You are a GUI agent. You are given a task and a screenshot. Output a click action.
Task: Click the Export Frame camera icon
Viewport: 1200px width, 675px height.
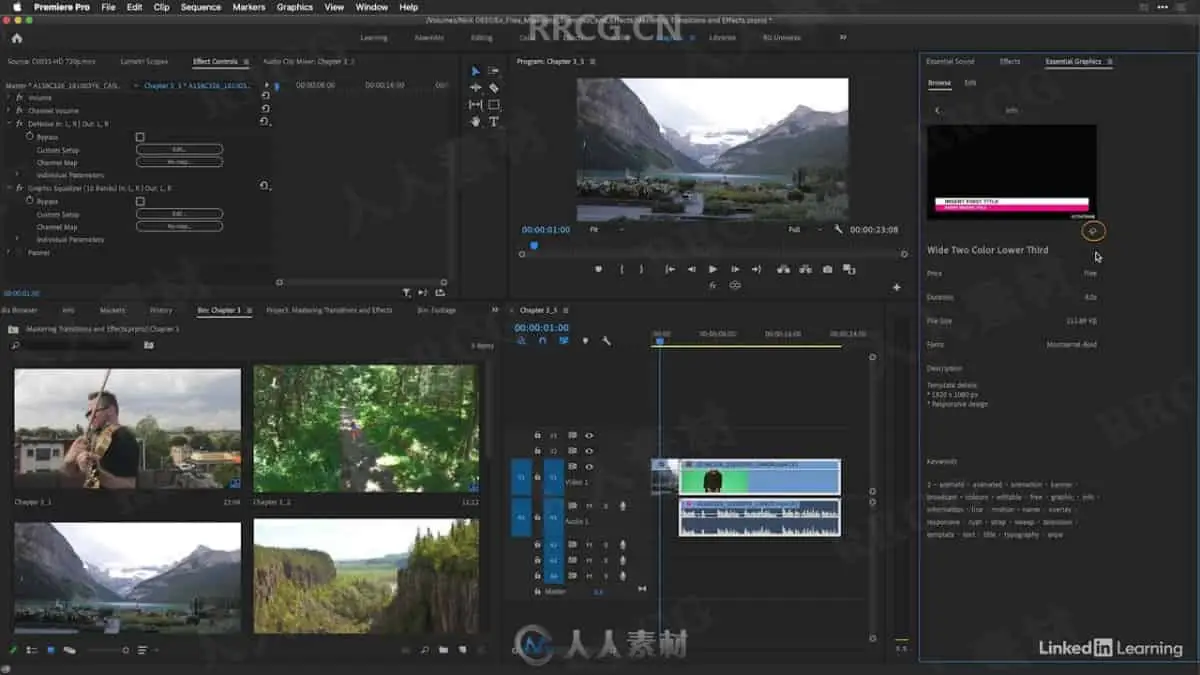click(827, 269)
